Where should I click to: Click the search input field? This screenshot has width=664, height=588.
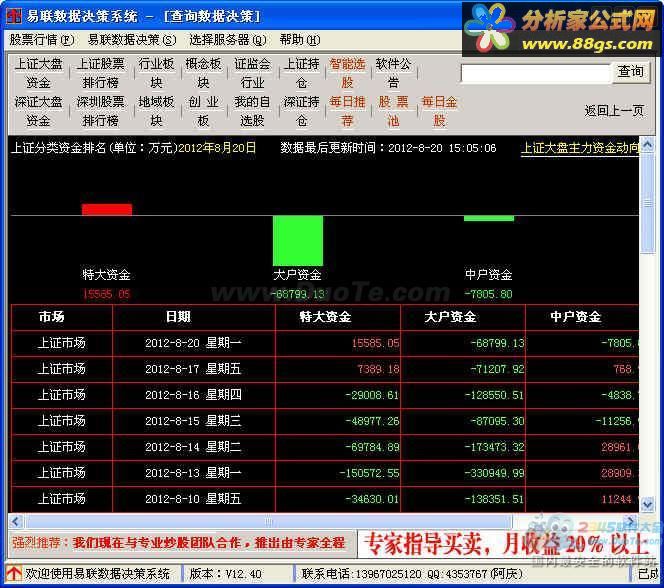click(x=535, y=73)
